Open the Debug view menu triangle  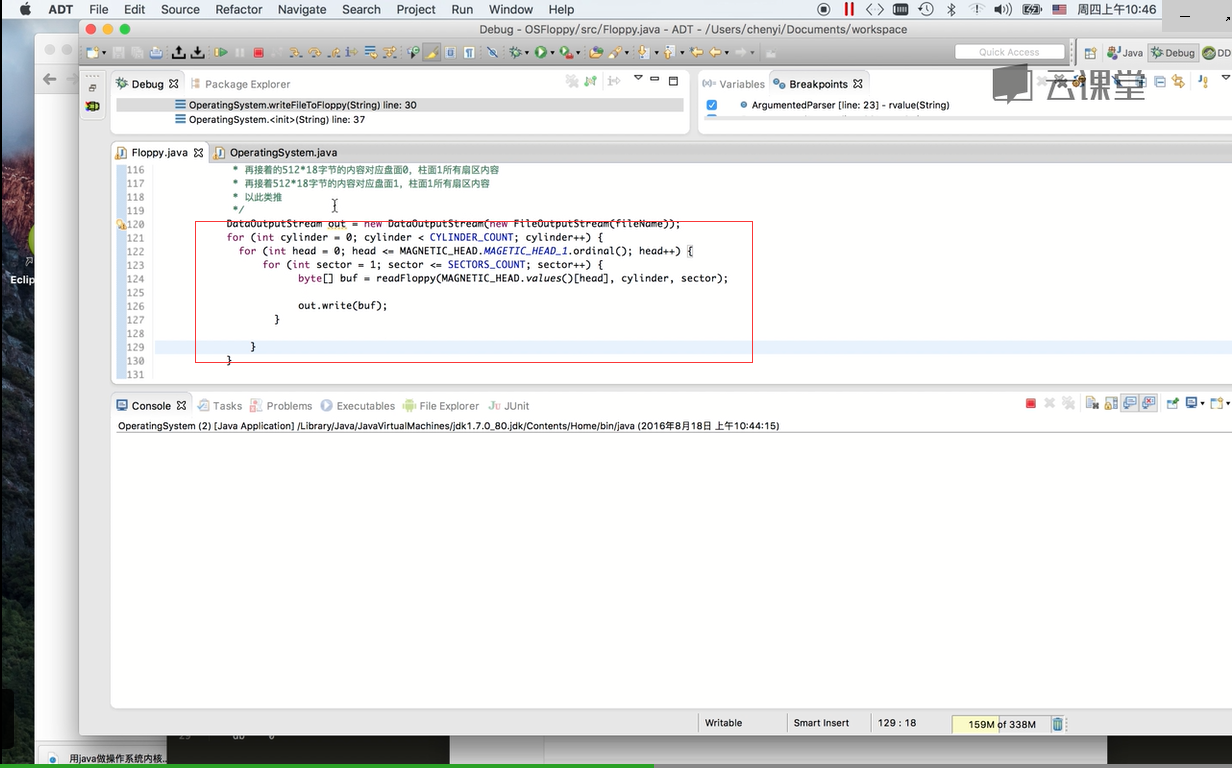click(x=638, y=79)
